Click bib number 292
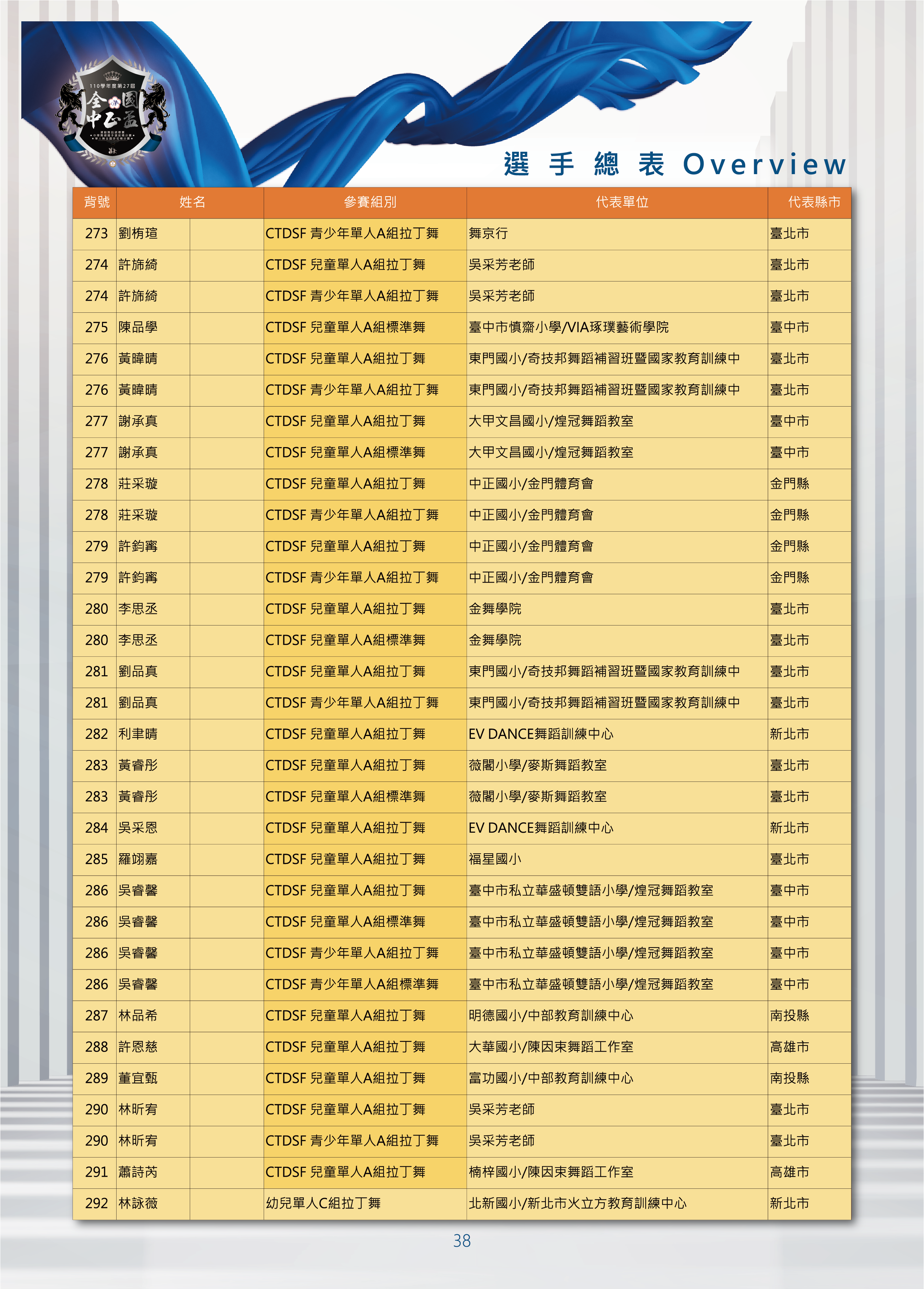Viewport: 924px width, 1289px height. pos(97,1203)
